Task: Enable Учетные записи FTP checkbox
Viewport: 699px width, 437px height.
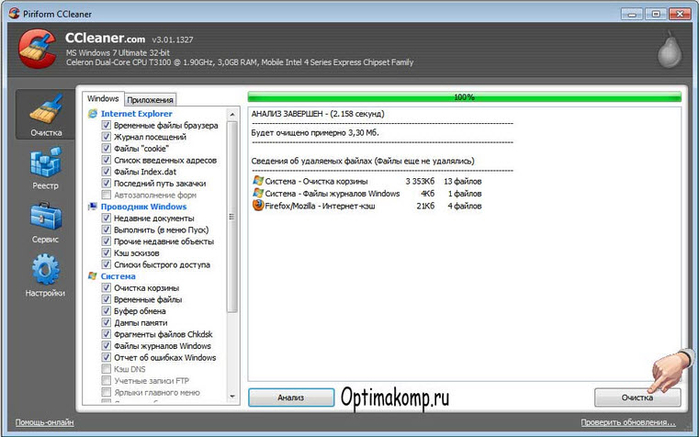Action: point(106,380)
